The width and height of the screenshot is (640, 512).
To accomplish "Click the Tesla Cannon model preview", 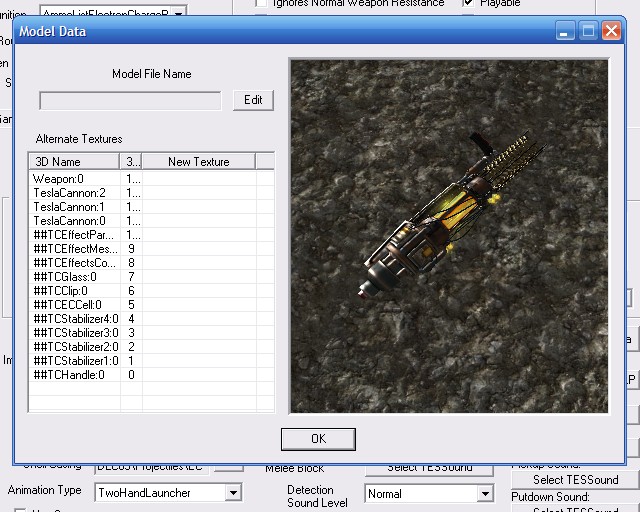I will click(x=448, y=236).
